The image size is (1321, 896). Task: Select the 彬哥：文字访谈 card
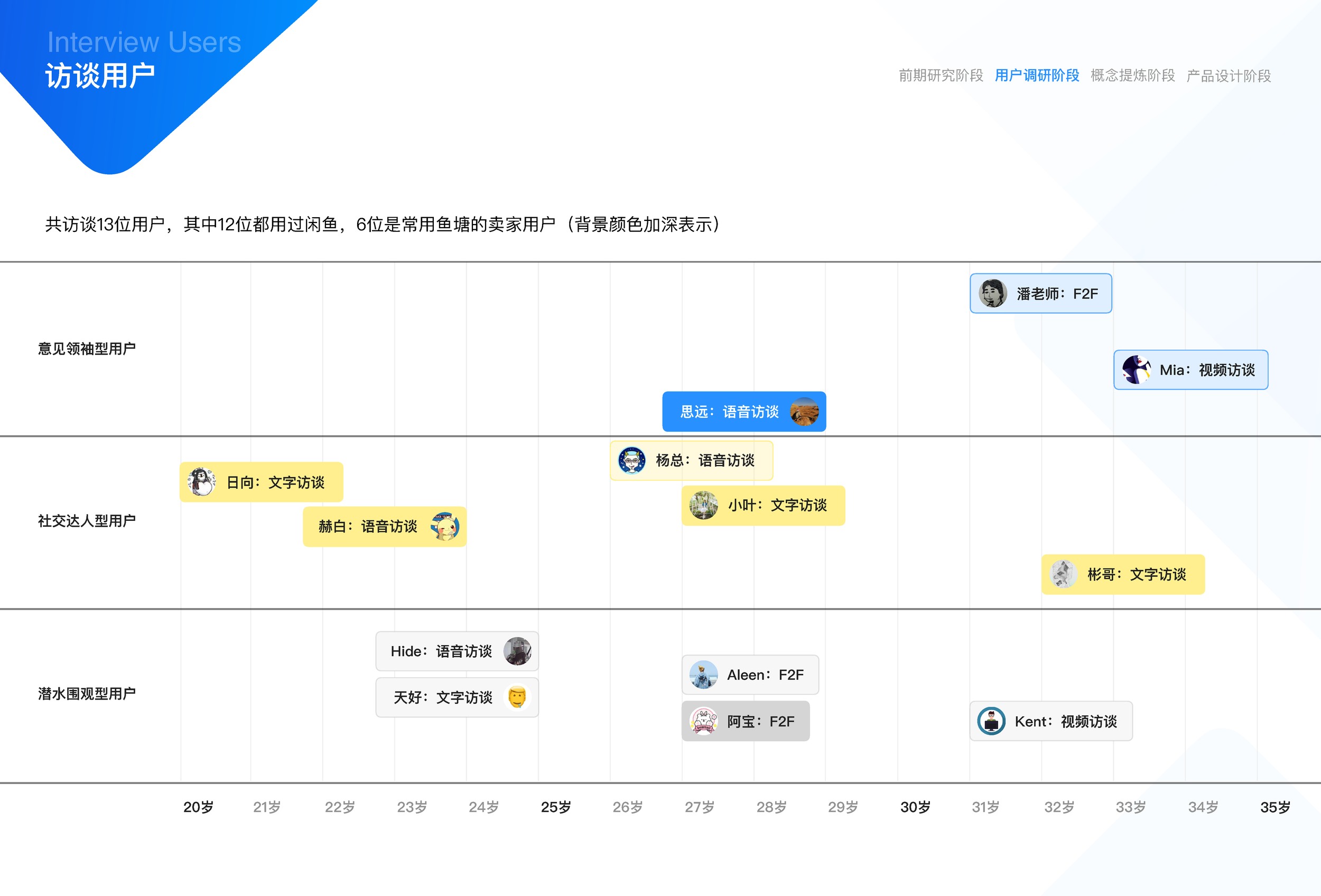(1123, 574)
